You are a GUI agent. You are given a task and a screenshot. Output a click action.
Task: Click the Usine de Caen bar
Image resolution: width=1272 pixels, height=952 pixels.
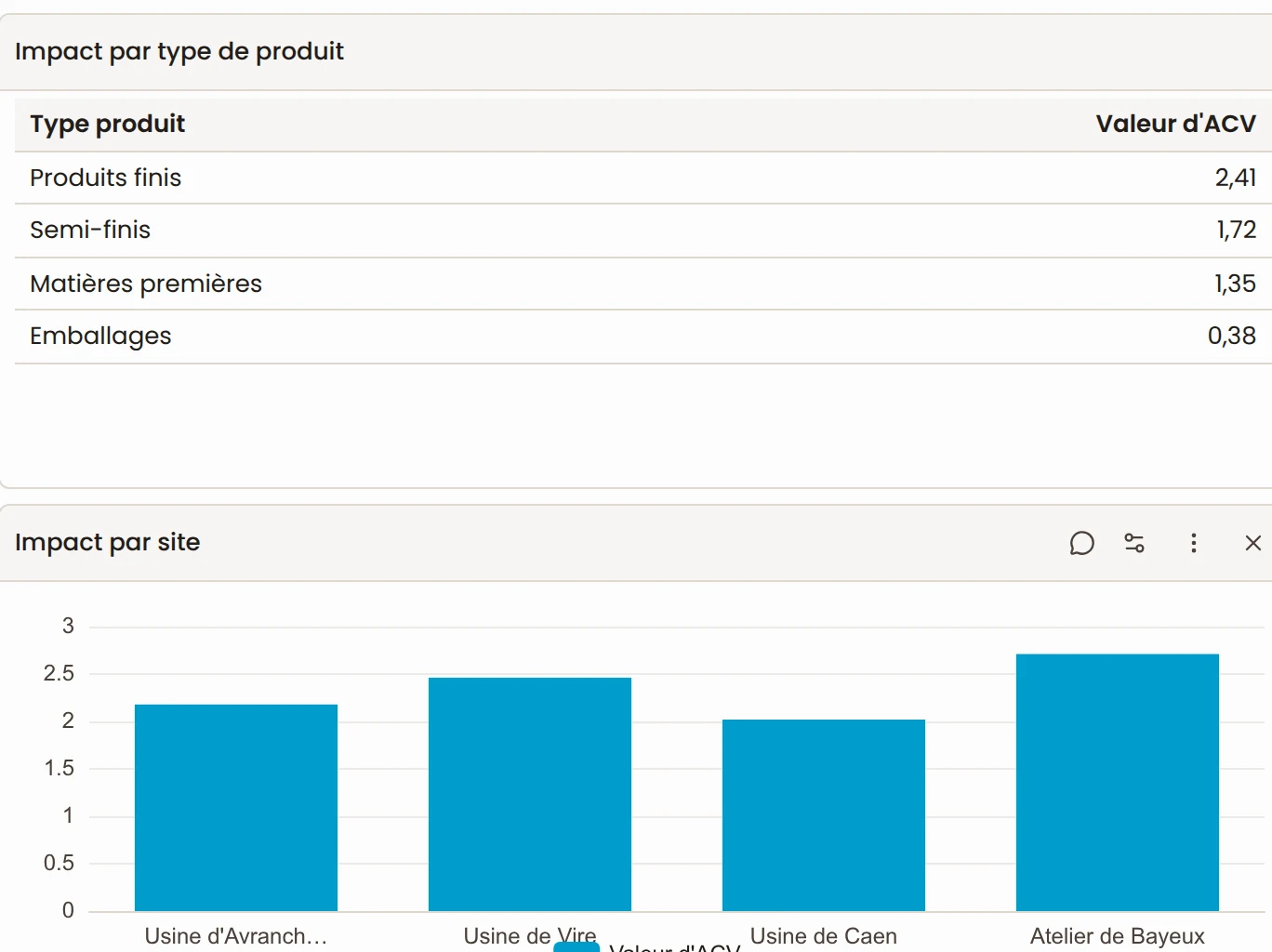824,815
